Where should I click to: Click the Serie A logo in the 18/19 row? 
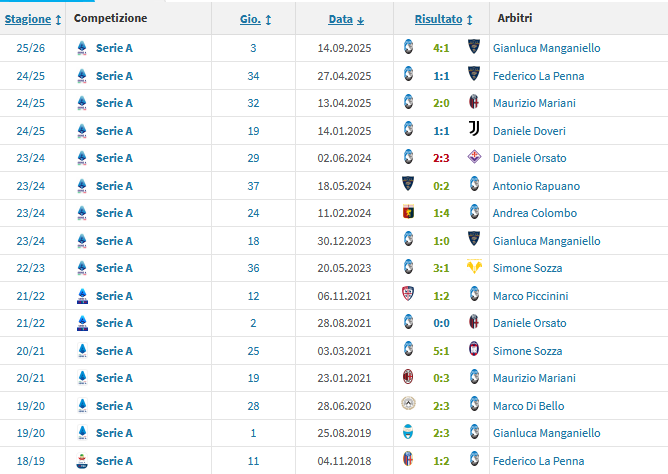82,461
